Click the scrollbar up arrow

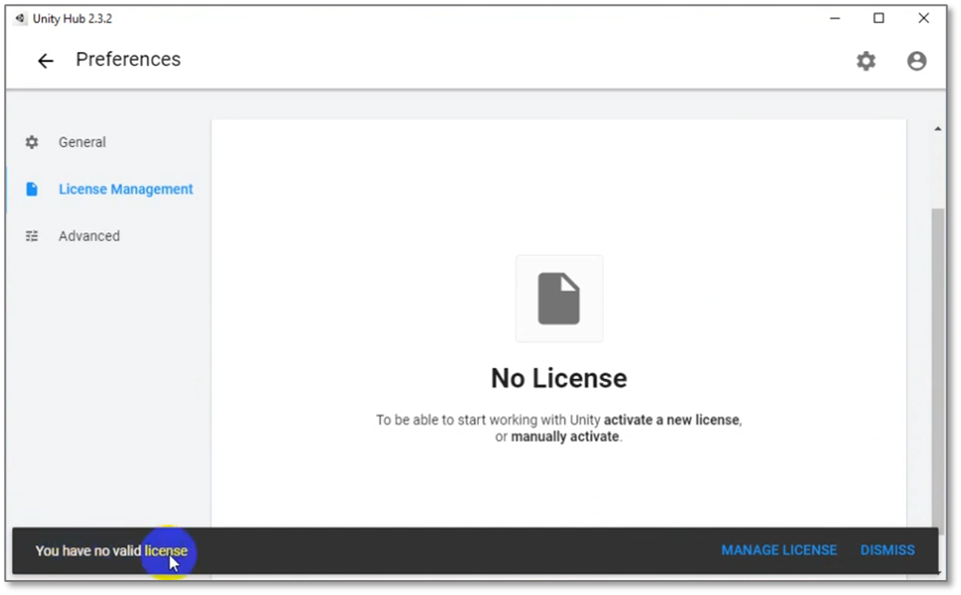point(938,129)
